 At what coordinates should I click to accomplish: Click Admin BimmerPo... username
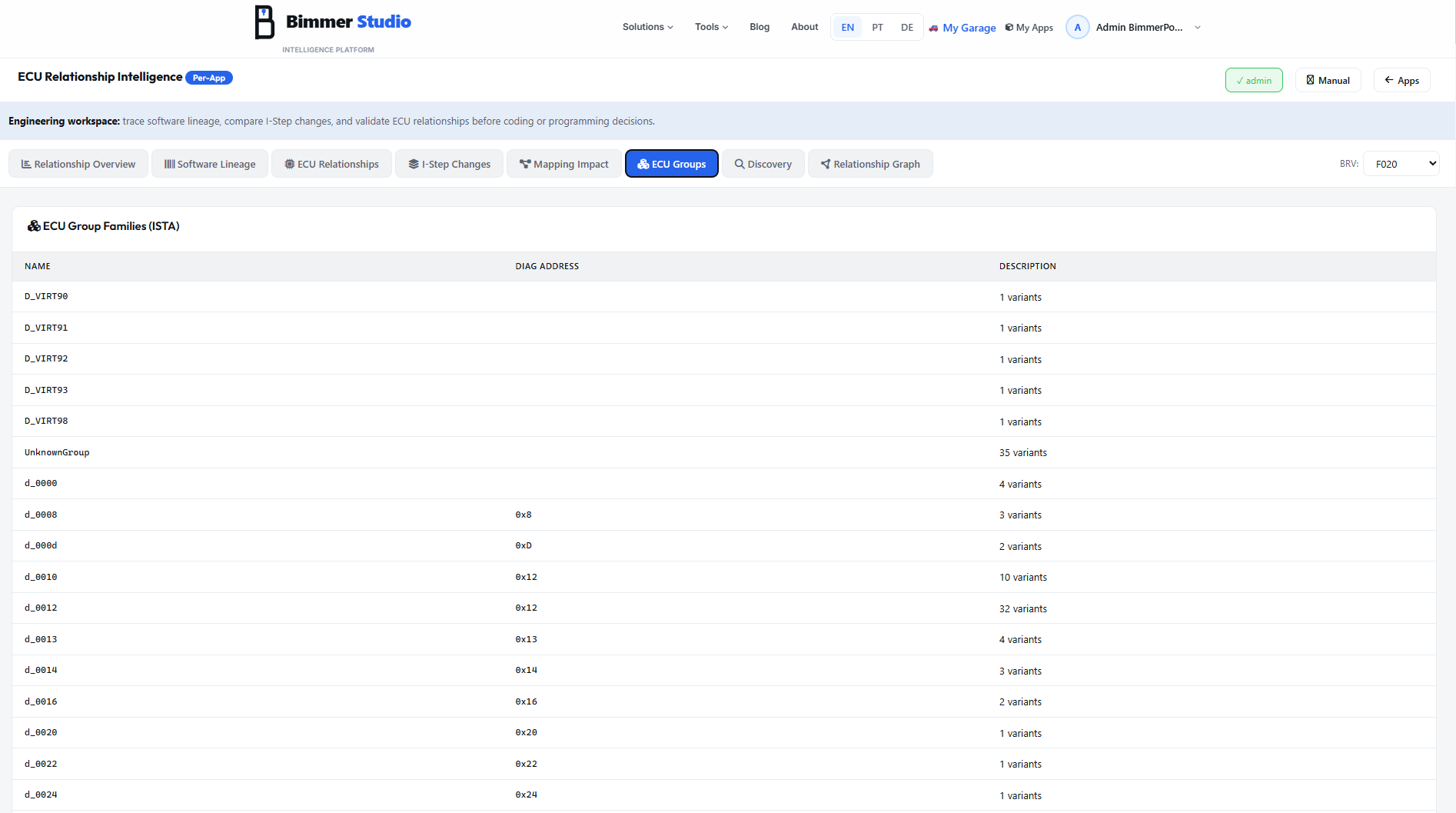[x=1139, y=28]
